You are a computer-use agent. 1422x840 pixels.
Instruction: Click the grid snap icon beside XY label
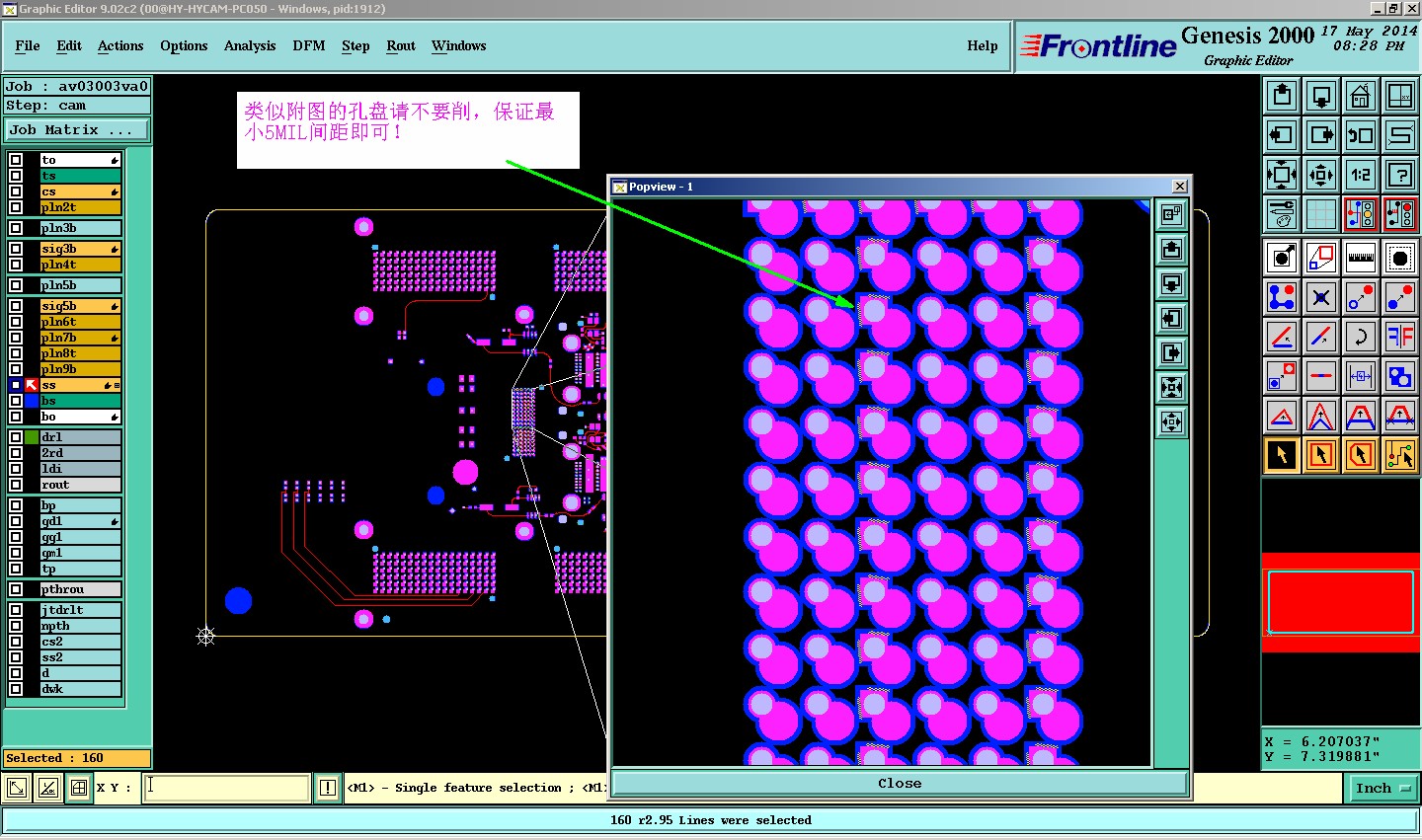[x=79, y=788]
